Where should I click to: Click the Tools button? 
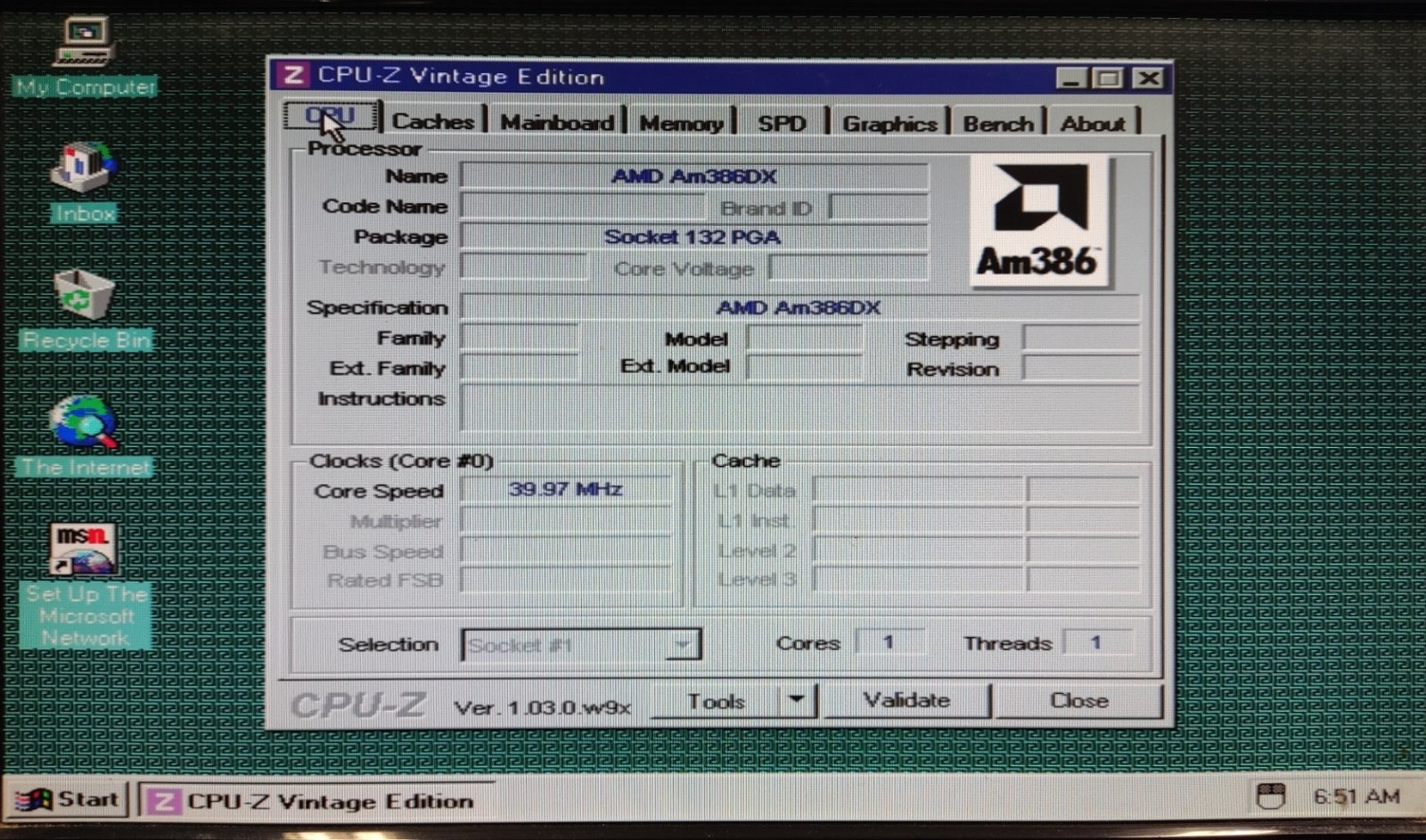point(717,701)
